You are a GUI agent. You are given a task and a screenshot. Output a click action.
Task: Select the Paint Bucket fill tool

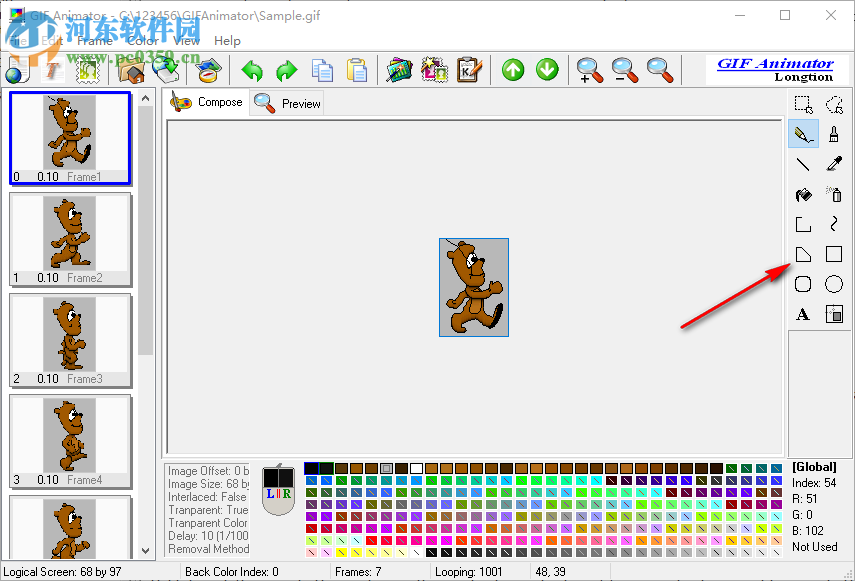pos(803,194)
